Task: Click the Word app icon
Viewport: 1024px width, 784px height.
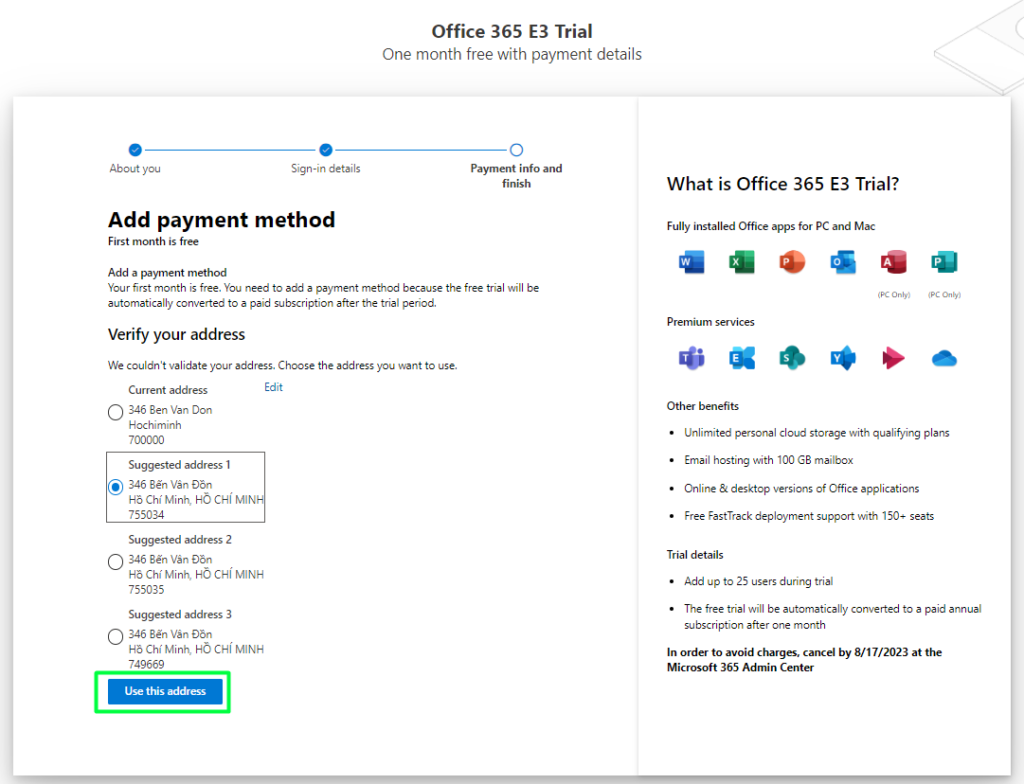Action: (692, 263)
